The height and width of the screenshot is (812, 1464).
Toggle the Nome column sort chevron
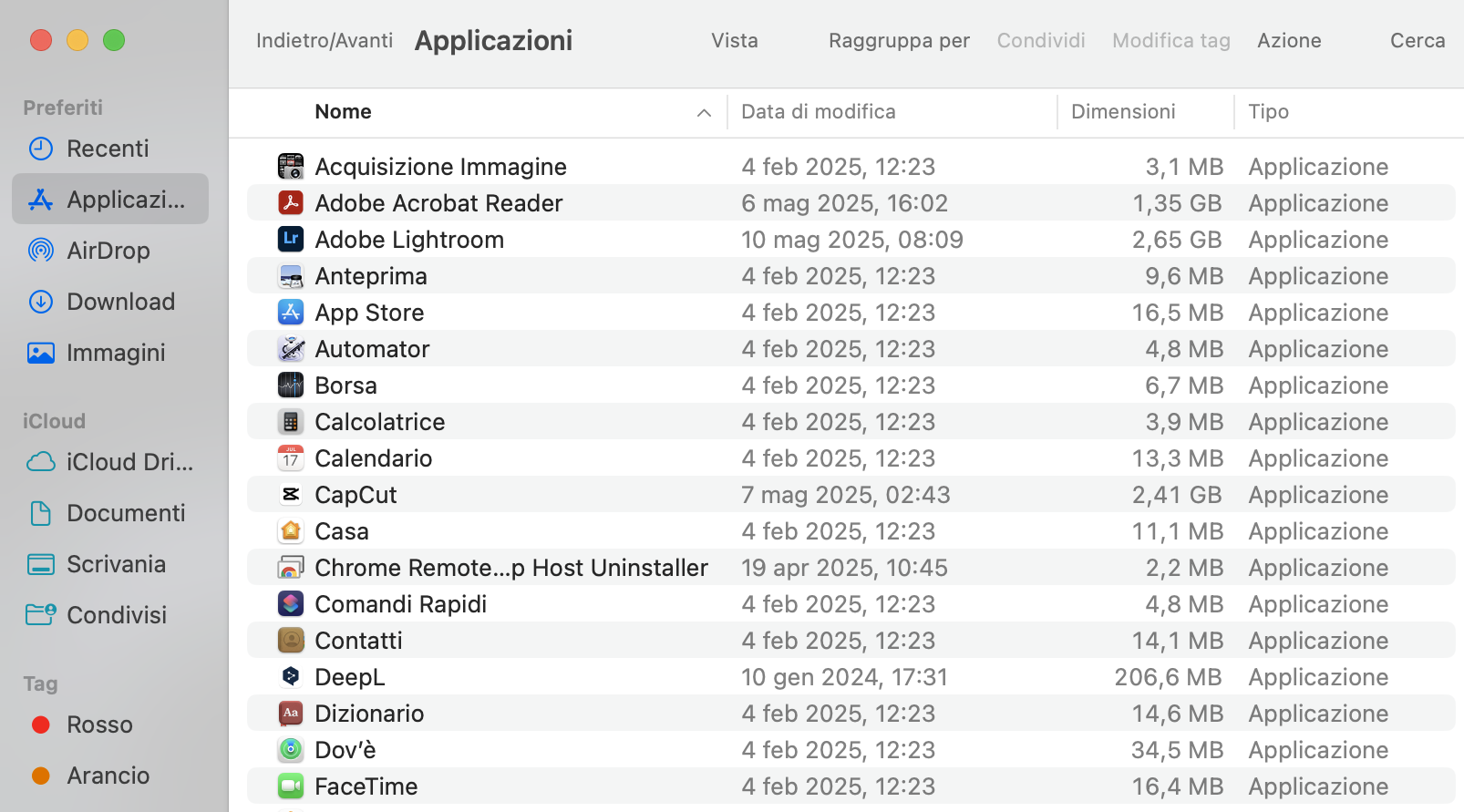coord(703,112)
